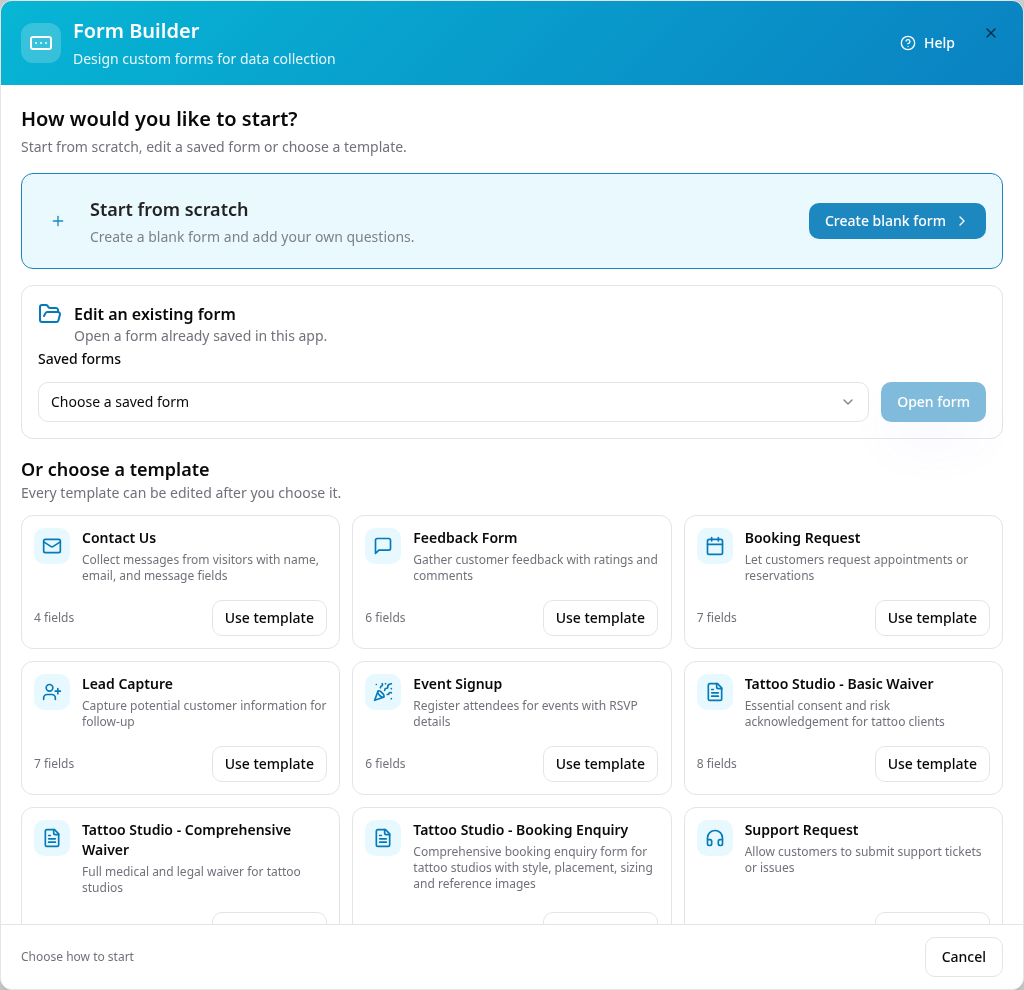The width and height of the screenshot is (1024, 990).
Task: Use template for Lead Capture
Action: (x=269, y=764)
